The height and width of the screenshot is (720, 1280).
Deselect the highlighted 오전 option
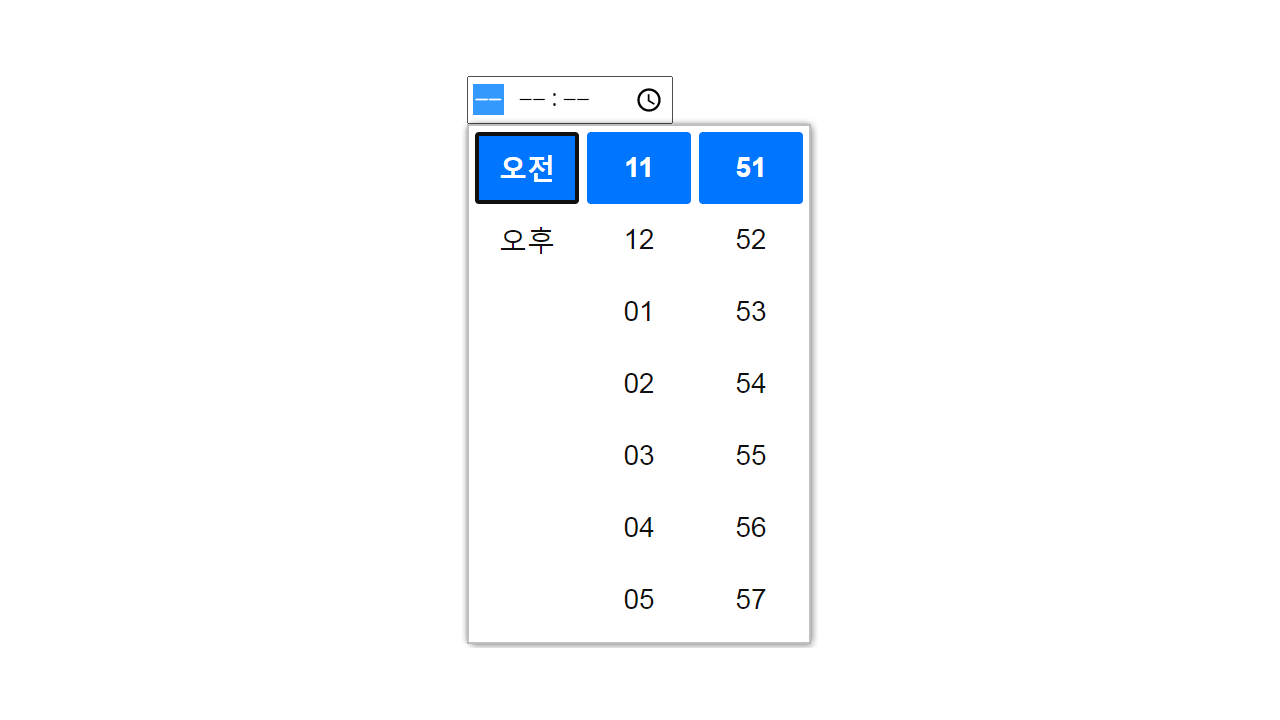[526, 167]
